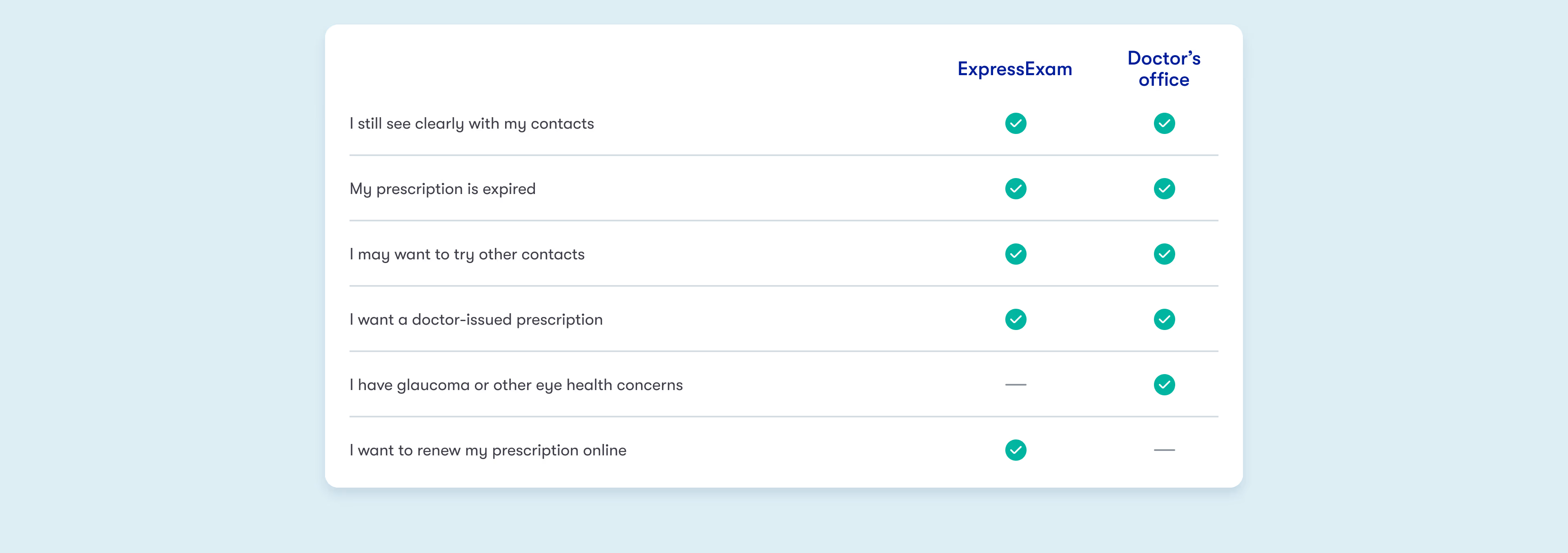Click Doctor's office checkmark for 'doctor-issued prescription'
The image size is (1568, 553).
[x=1164, y=319]
